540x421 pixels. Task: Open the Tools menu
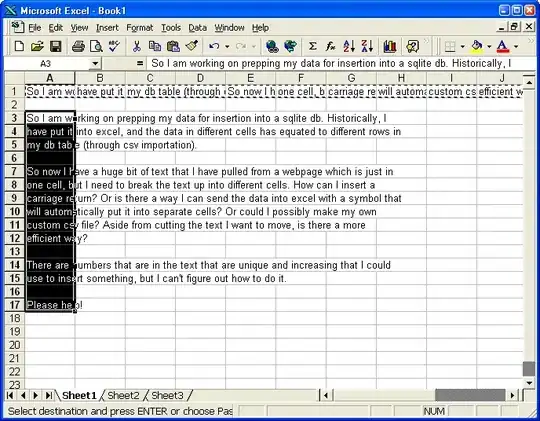tap(171, 28)
